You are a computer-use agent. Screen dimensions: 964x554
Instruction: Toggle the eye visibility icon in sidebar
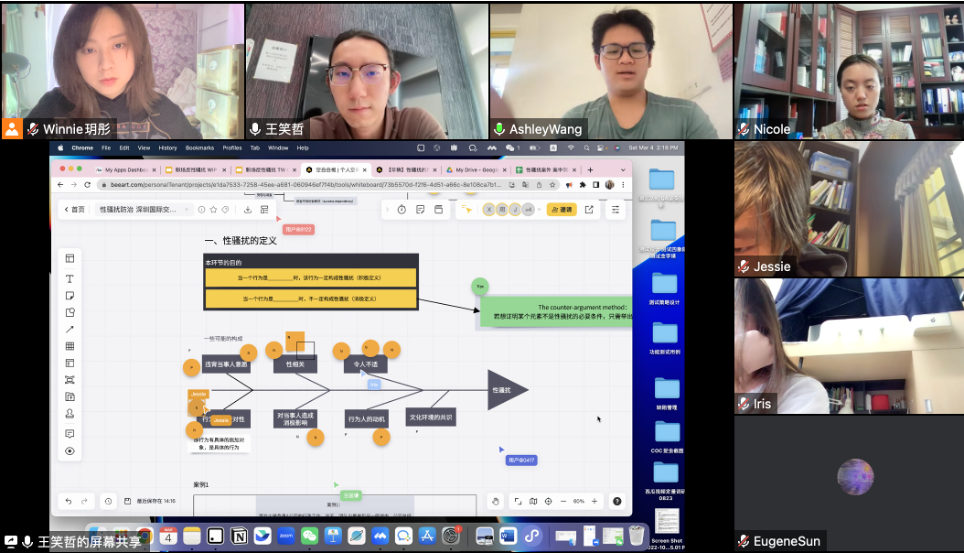[69, 451]
